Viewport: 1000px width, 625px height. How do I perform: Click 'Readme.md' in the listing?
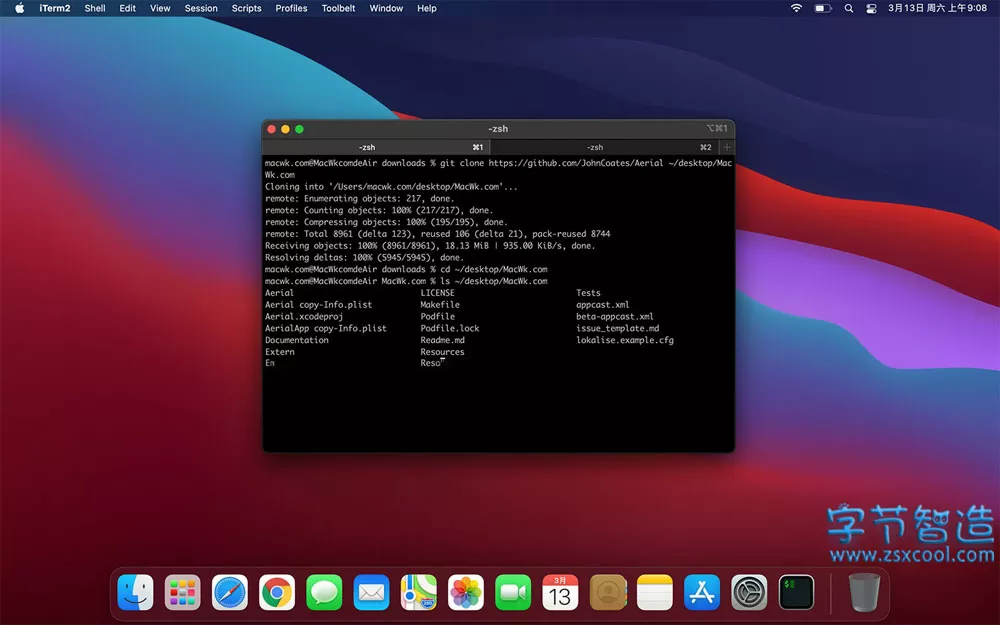[x=443, y=340]
